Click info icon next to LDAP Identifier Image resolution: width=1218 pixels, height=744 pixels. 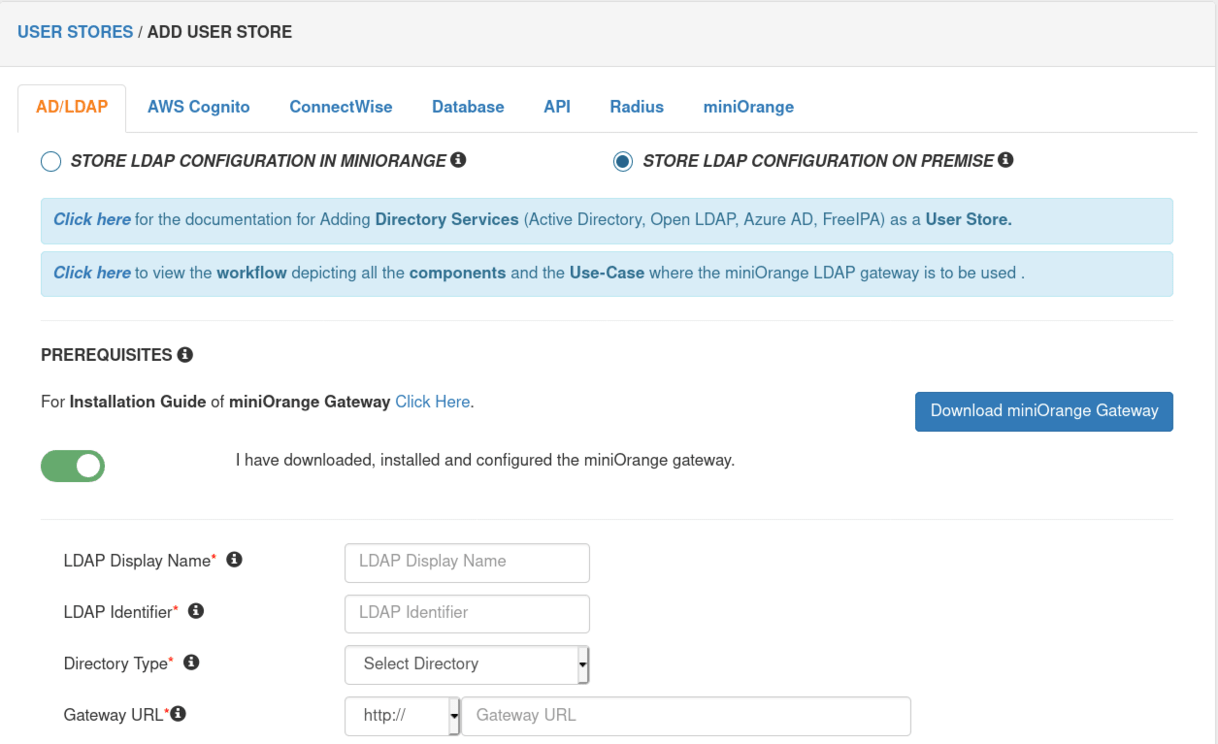pos(196,611)
